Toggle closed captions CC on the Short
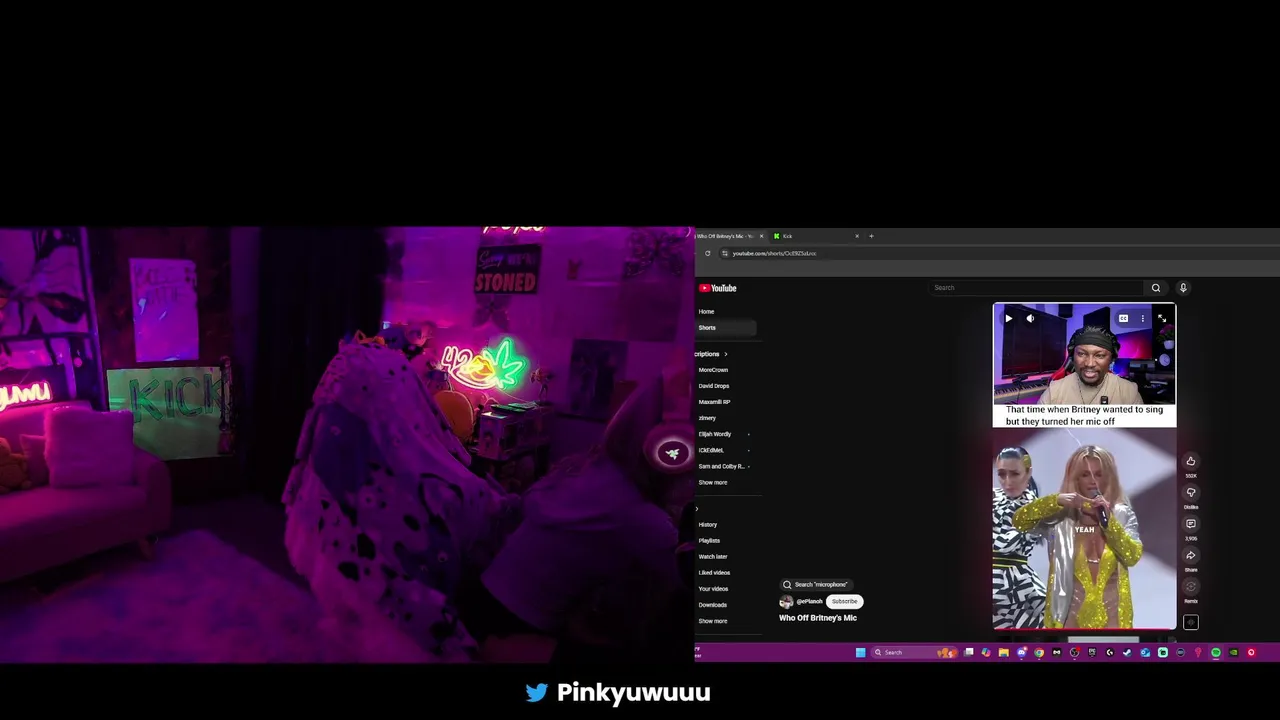 (1123, 319)
